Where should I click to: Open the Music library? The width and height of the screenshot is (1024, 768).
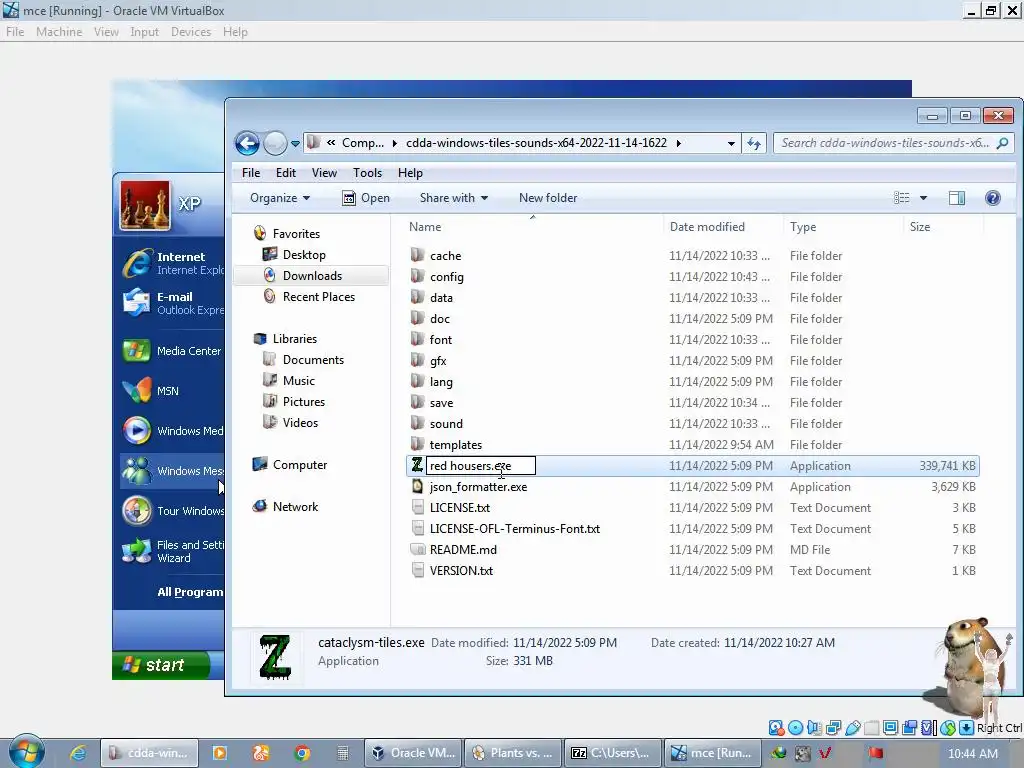(x=298, y=381)
